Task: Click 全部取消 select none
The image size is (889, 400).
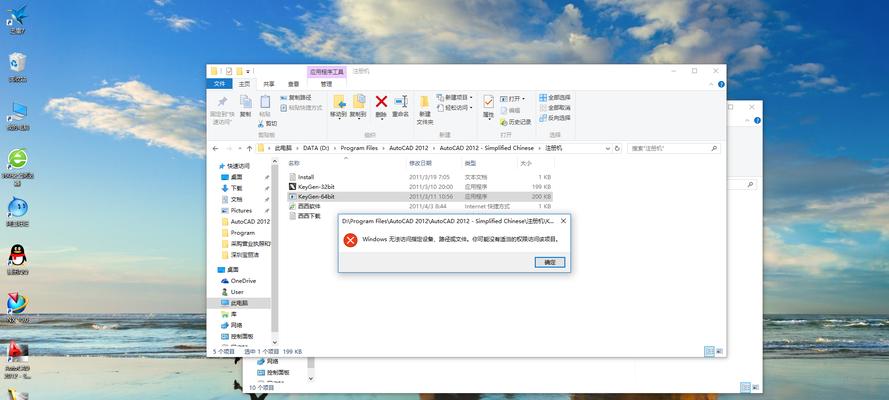Action: [555, 108]
